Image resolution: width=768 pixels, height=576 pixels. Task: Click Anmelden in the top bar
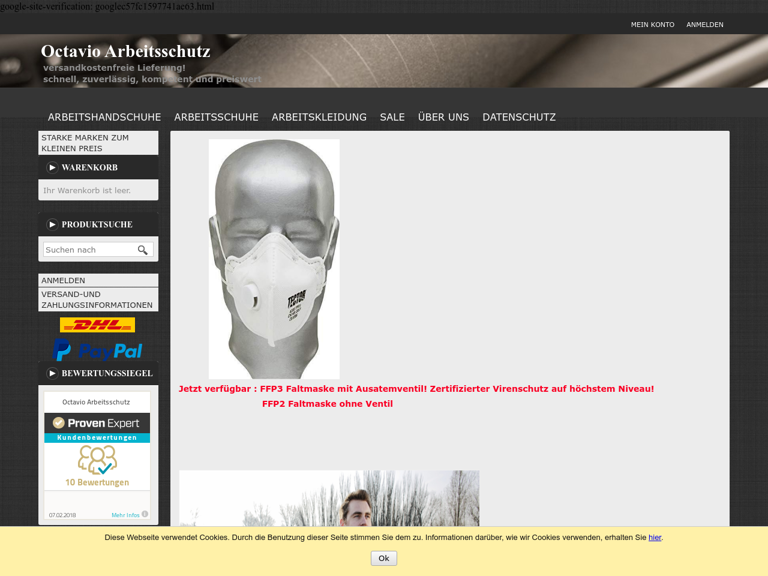point(704,25)
